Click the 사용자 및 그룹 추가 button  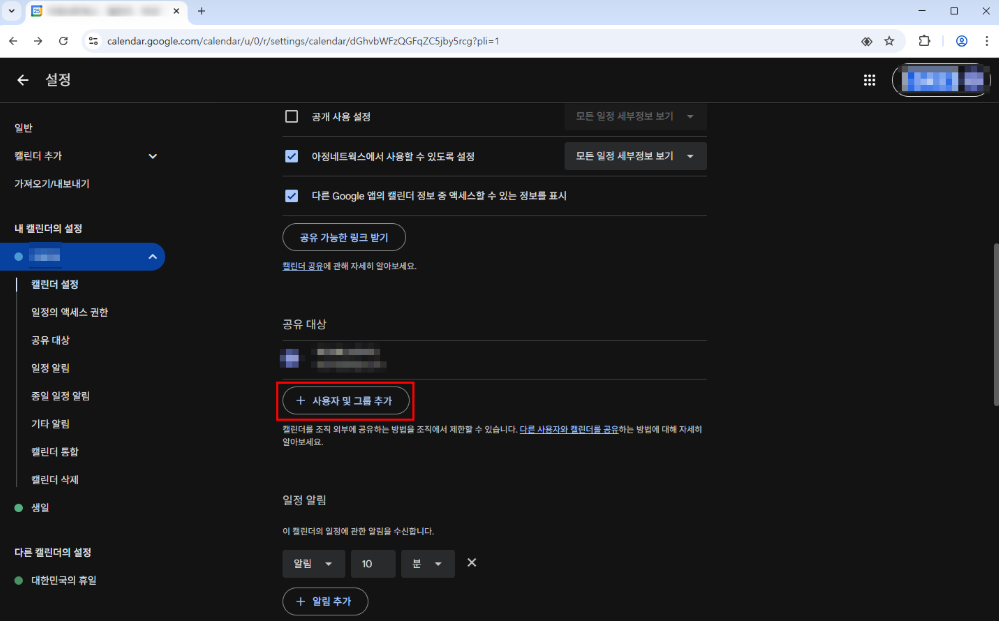[346, 400]
